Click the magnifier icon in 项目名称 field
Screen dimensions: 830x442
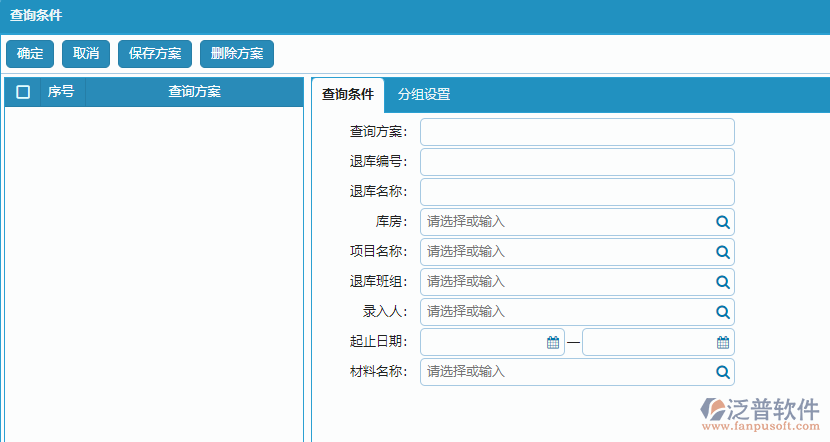722,252
